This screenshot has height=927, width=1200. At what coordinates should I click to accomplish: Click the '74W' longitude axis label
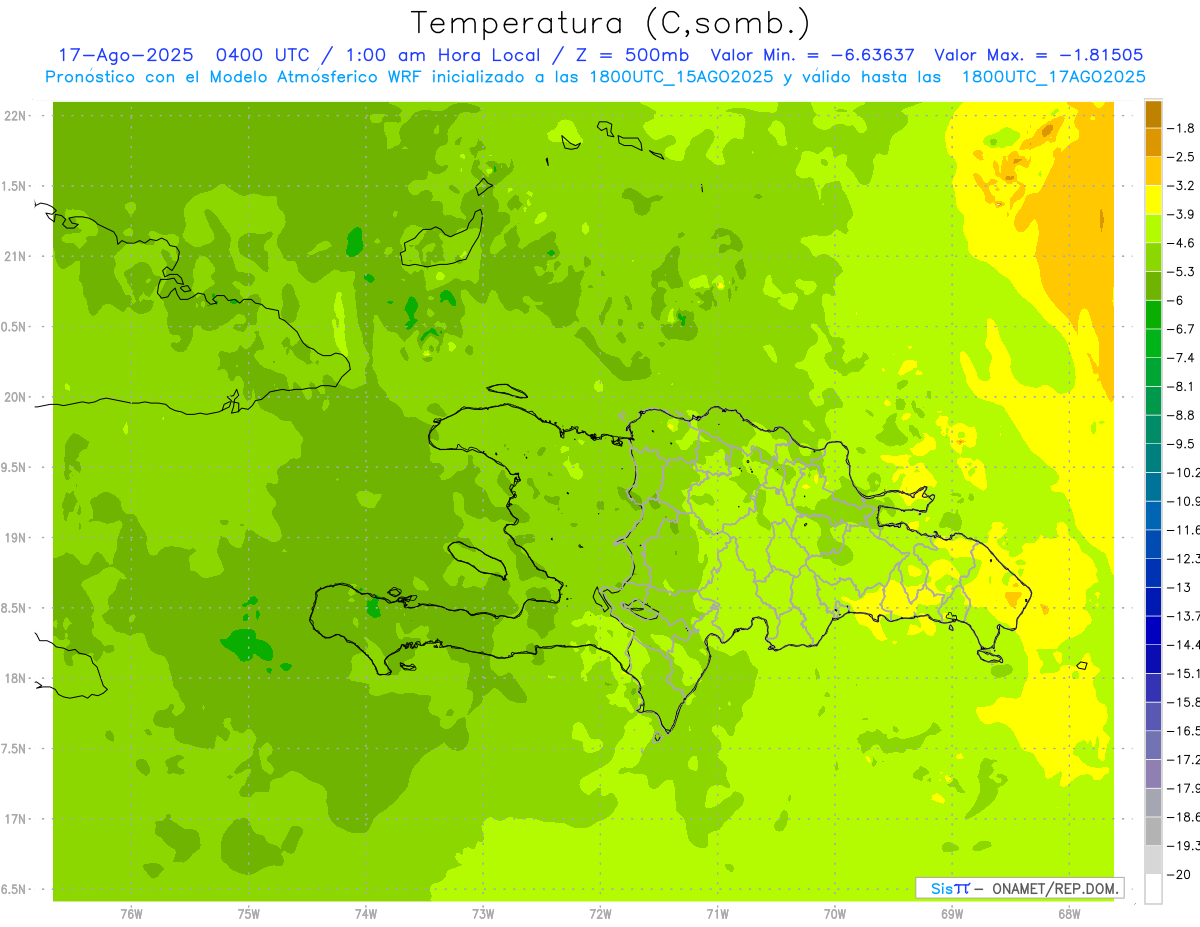point(366,914)
